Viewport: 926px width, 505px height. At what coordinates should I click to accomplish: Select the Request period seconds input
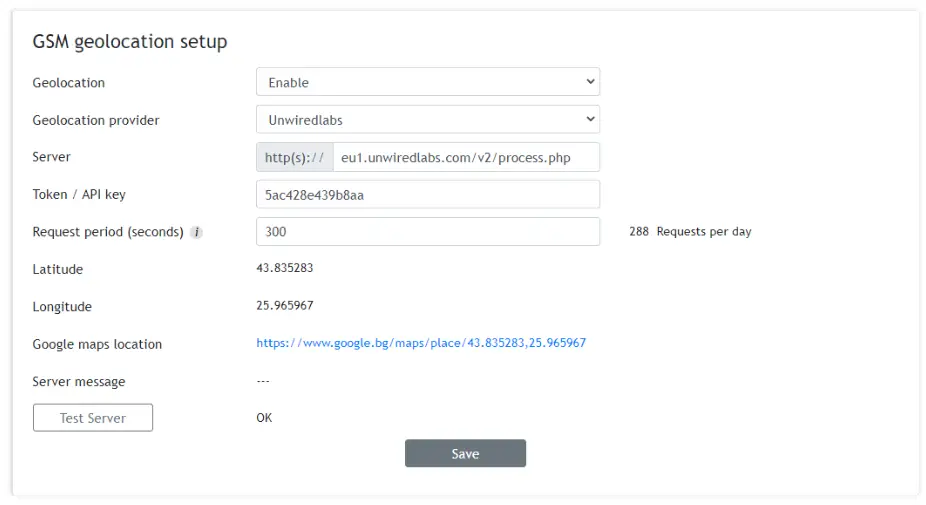pyautogui.click(x=427, y=232)
